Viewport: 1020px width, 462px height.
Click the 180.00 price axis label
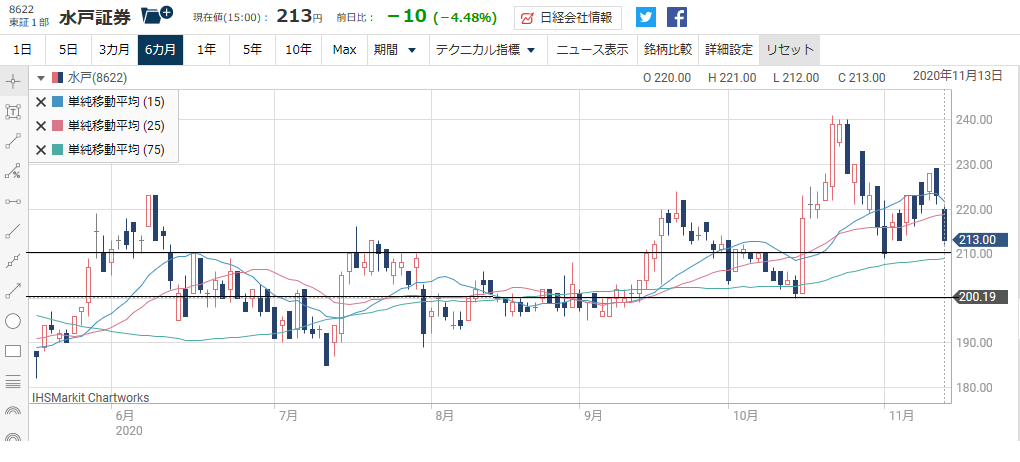coord(974,387)
